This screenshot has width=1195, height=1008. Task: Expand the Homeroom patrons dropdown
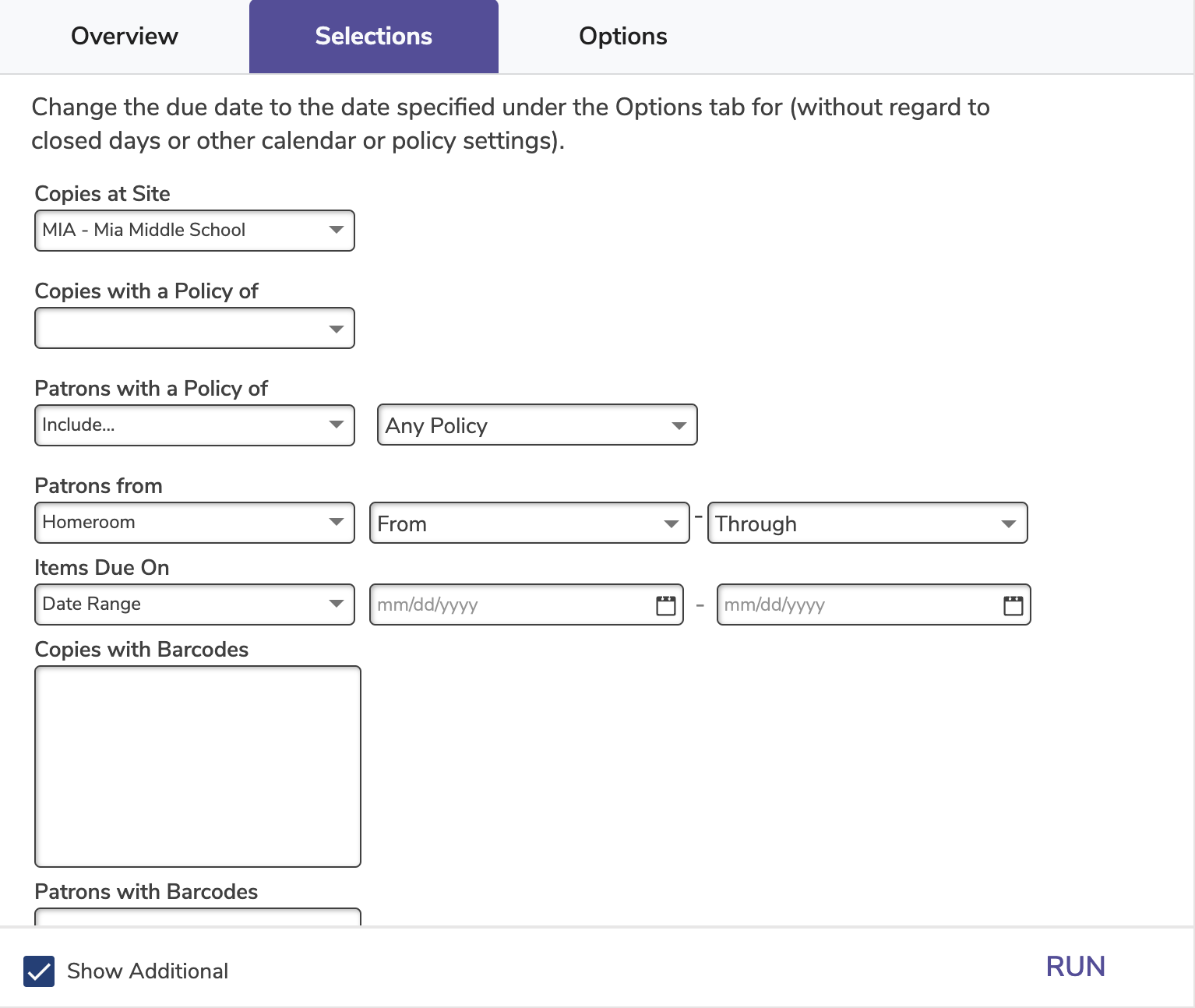[195, 523]
